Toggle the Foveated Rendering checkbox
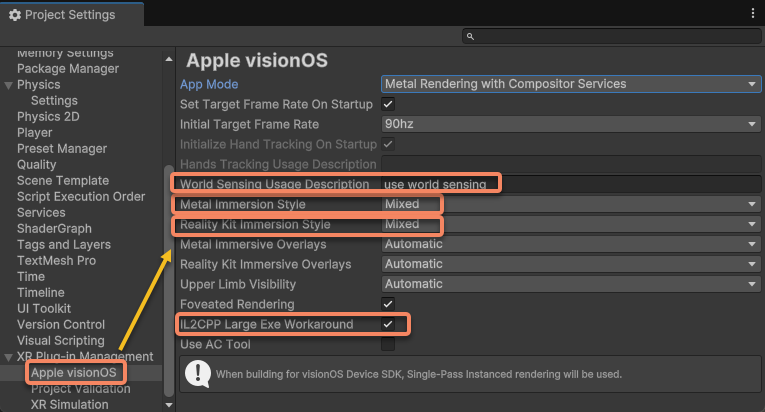Viewport: 765px width, 412px height. click(x=388, y=304)
